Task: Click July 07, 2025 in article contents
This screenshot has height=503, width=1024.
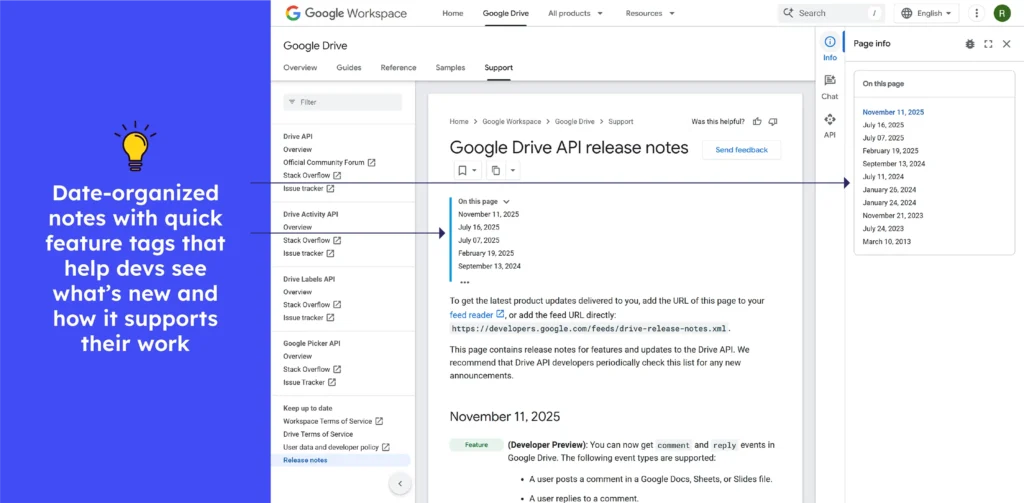Action: 479,240
